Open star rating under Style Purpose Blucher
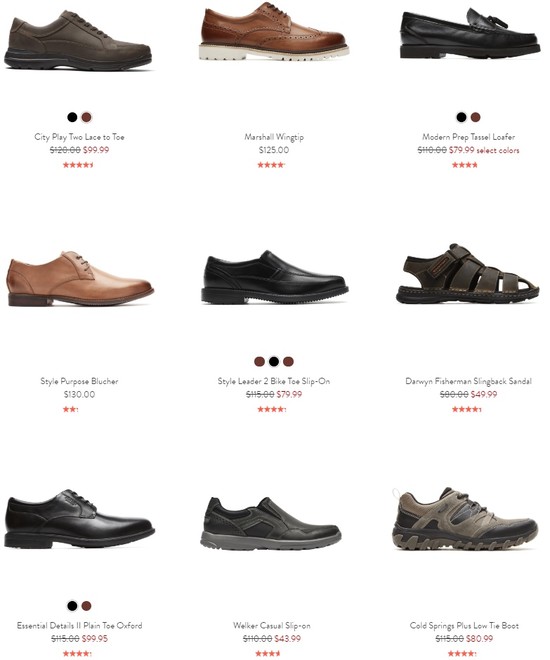Image resolution: width=550 pixels, height=660 pixels. click(71, 409)
